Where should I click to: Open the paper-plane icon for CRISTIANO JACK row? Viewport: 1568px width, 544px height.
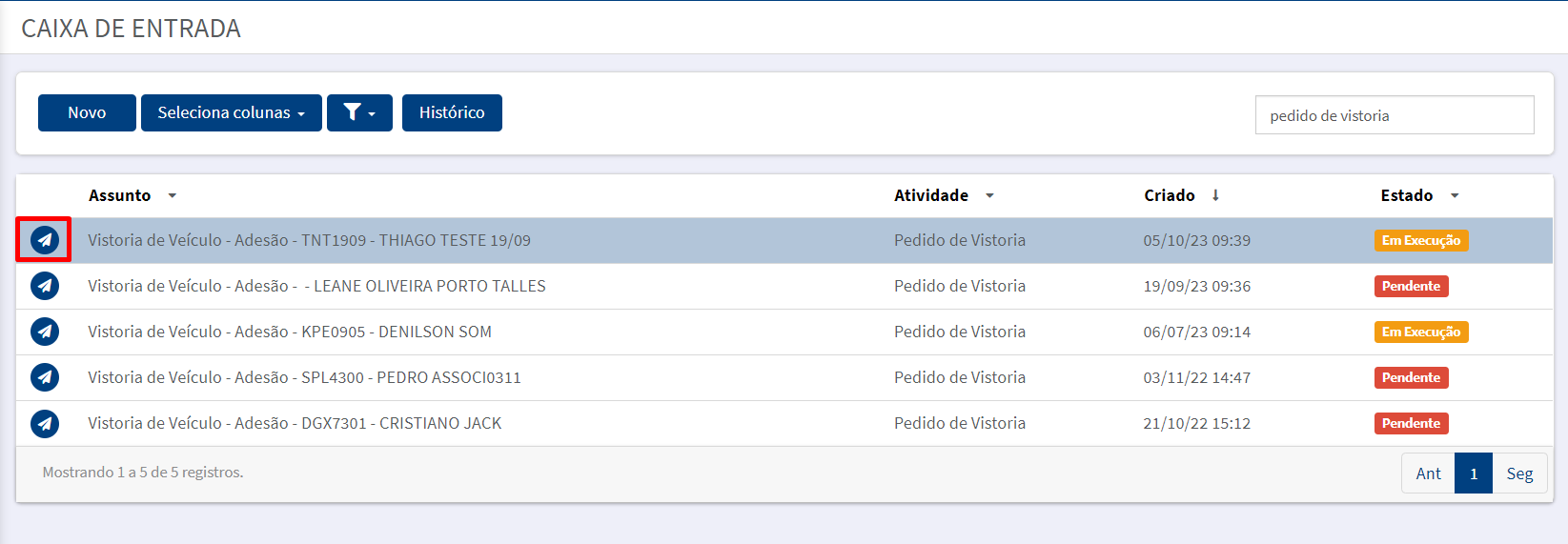tap(45, 423)
